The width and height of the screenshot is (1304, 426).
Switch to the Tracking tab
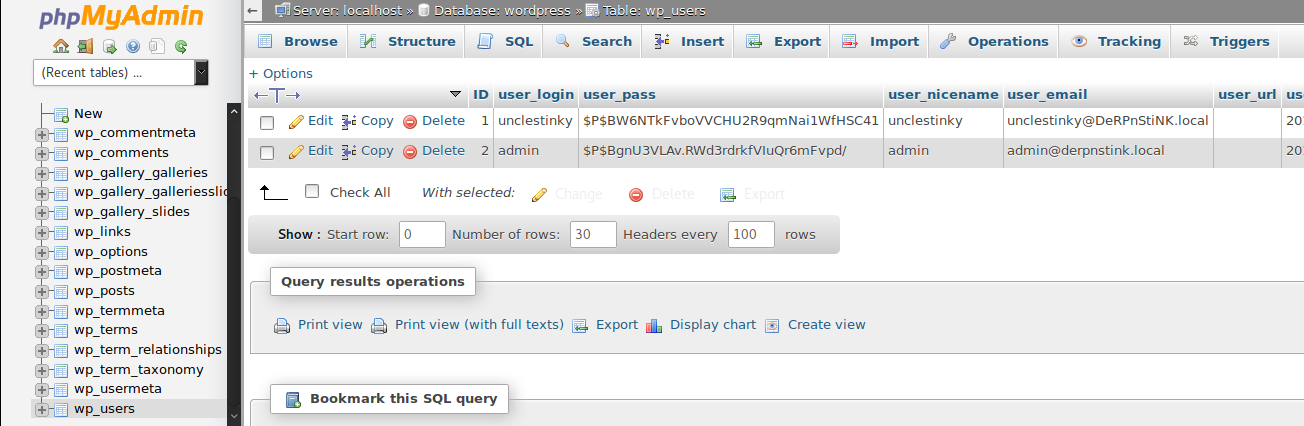tap(1115, 41)
